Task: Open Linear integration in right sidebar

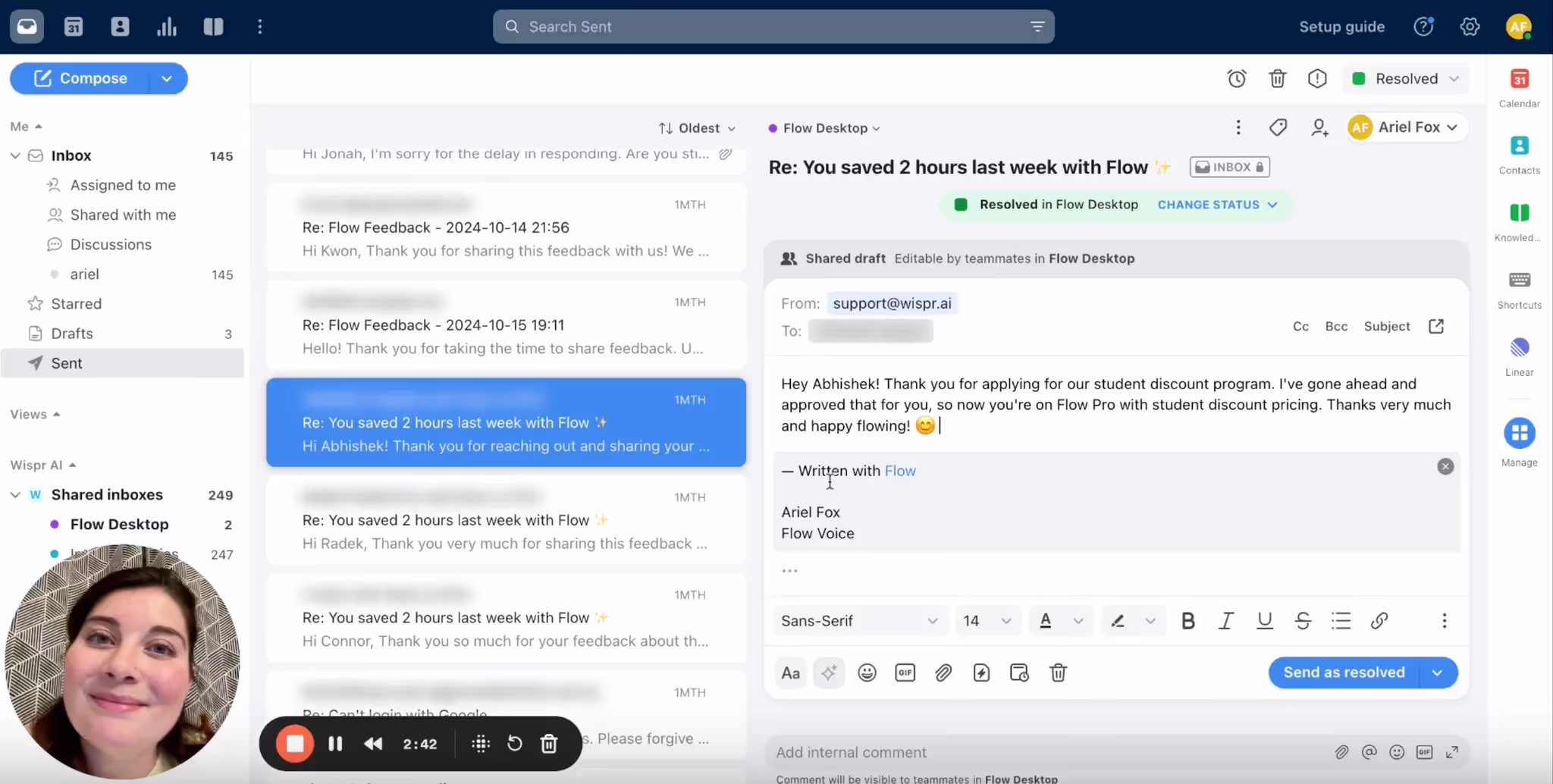Action: [1519, 356]
